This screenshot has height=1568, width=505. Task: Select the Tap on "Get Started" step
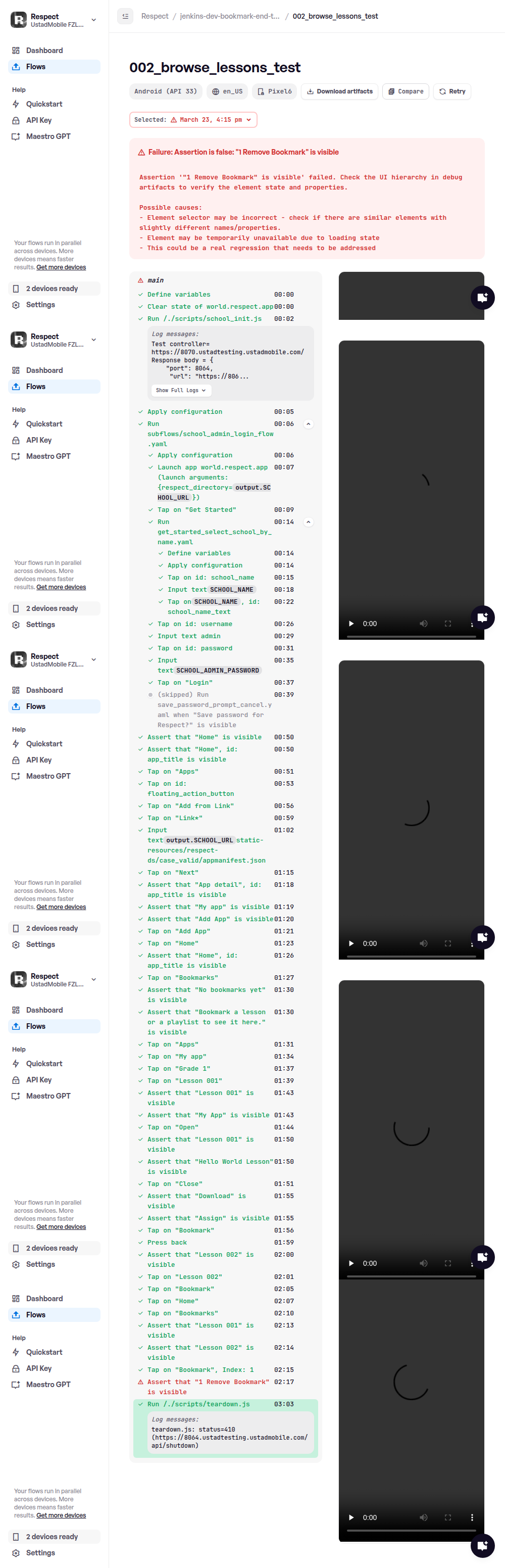[196, 510]
